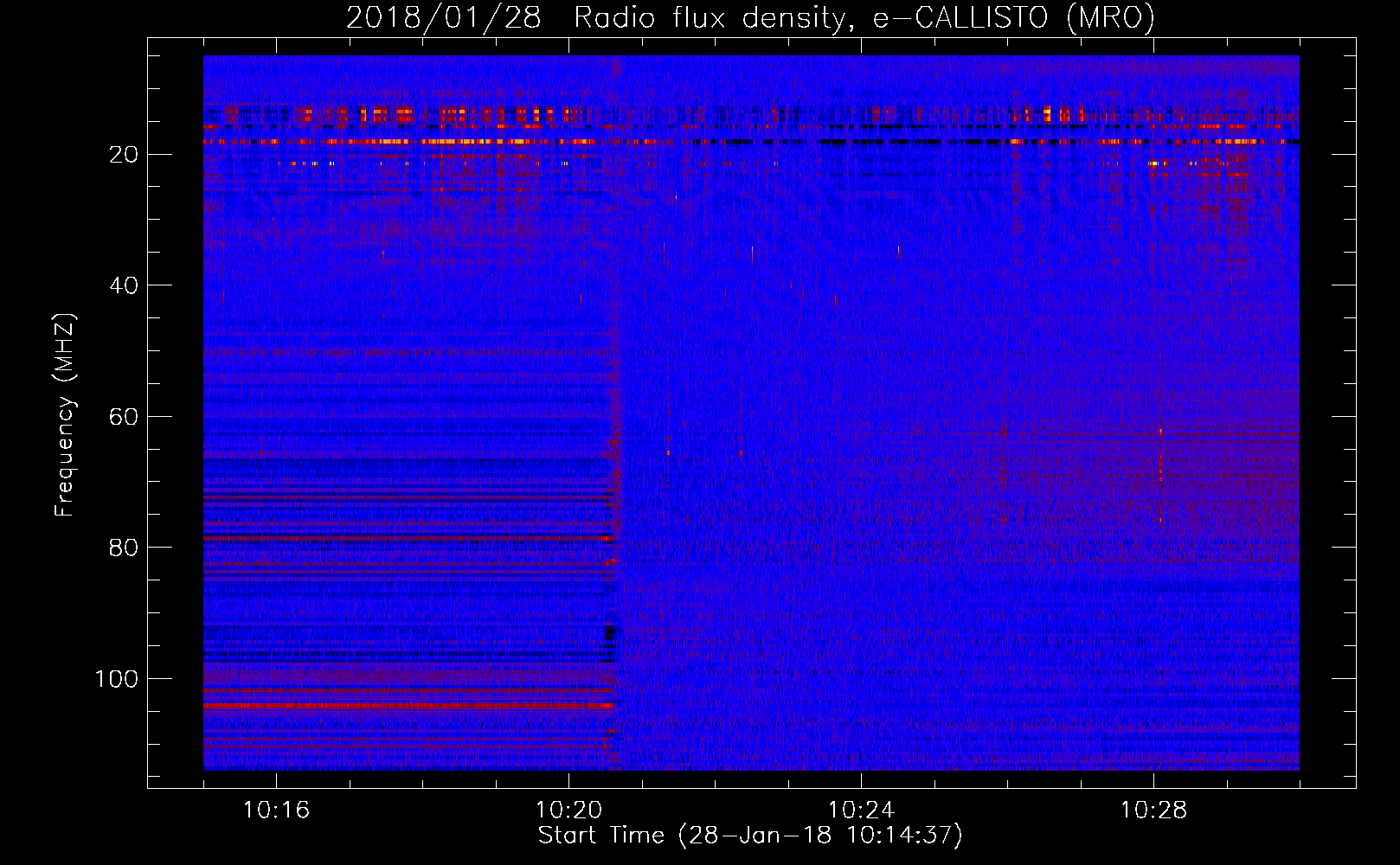The height and width of the screenshot is (865, 1400).
Task: Click the 'Frequency (MHZ)' axis label
Action: [66, 415]
